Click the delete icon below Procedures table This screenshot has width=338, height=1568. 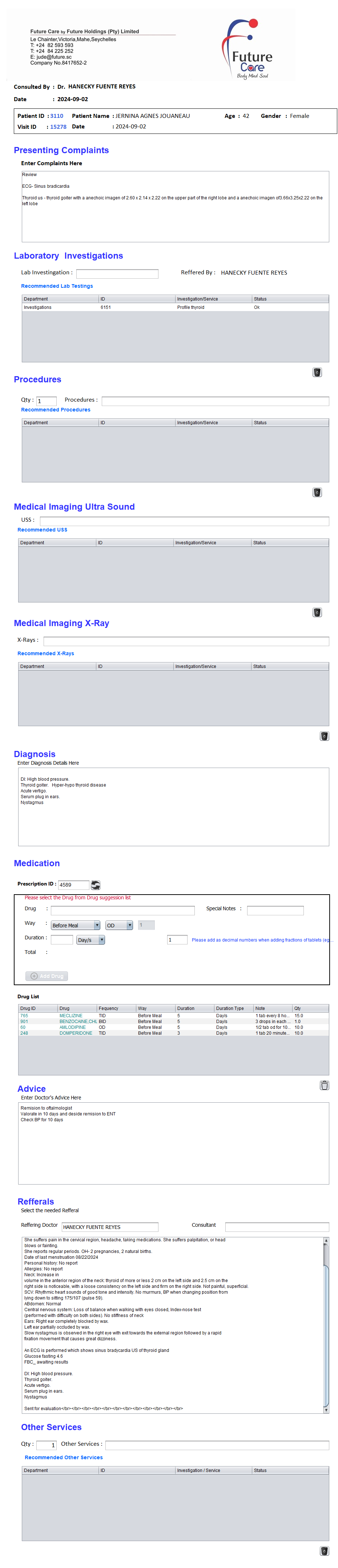tap(317, 493)
